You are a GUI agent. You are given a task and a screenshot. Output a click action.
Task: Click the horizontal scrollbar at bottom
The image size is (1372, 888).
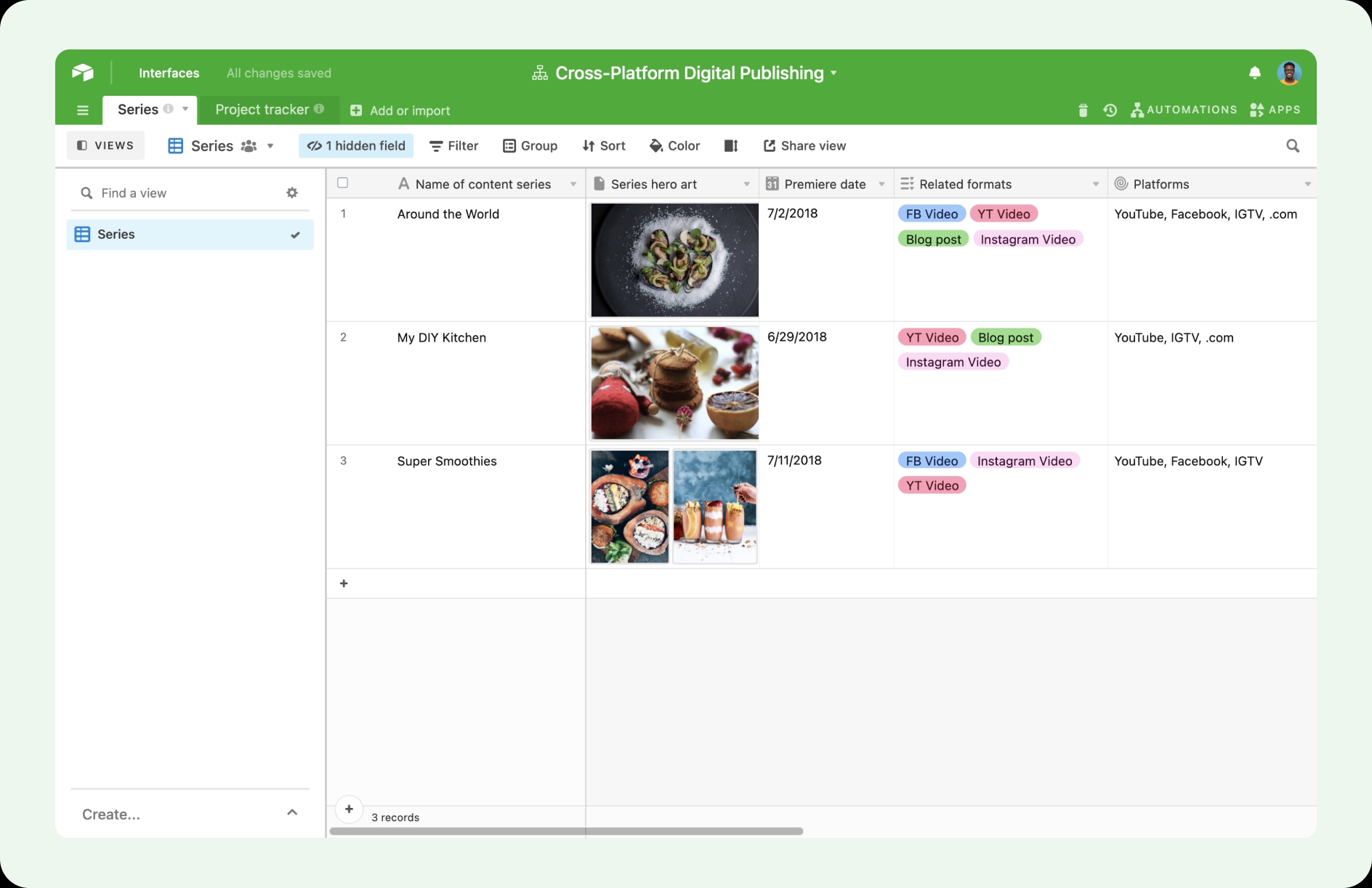pyautogui.click(x=566, y=831)
